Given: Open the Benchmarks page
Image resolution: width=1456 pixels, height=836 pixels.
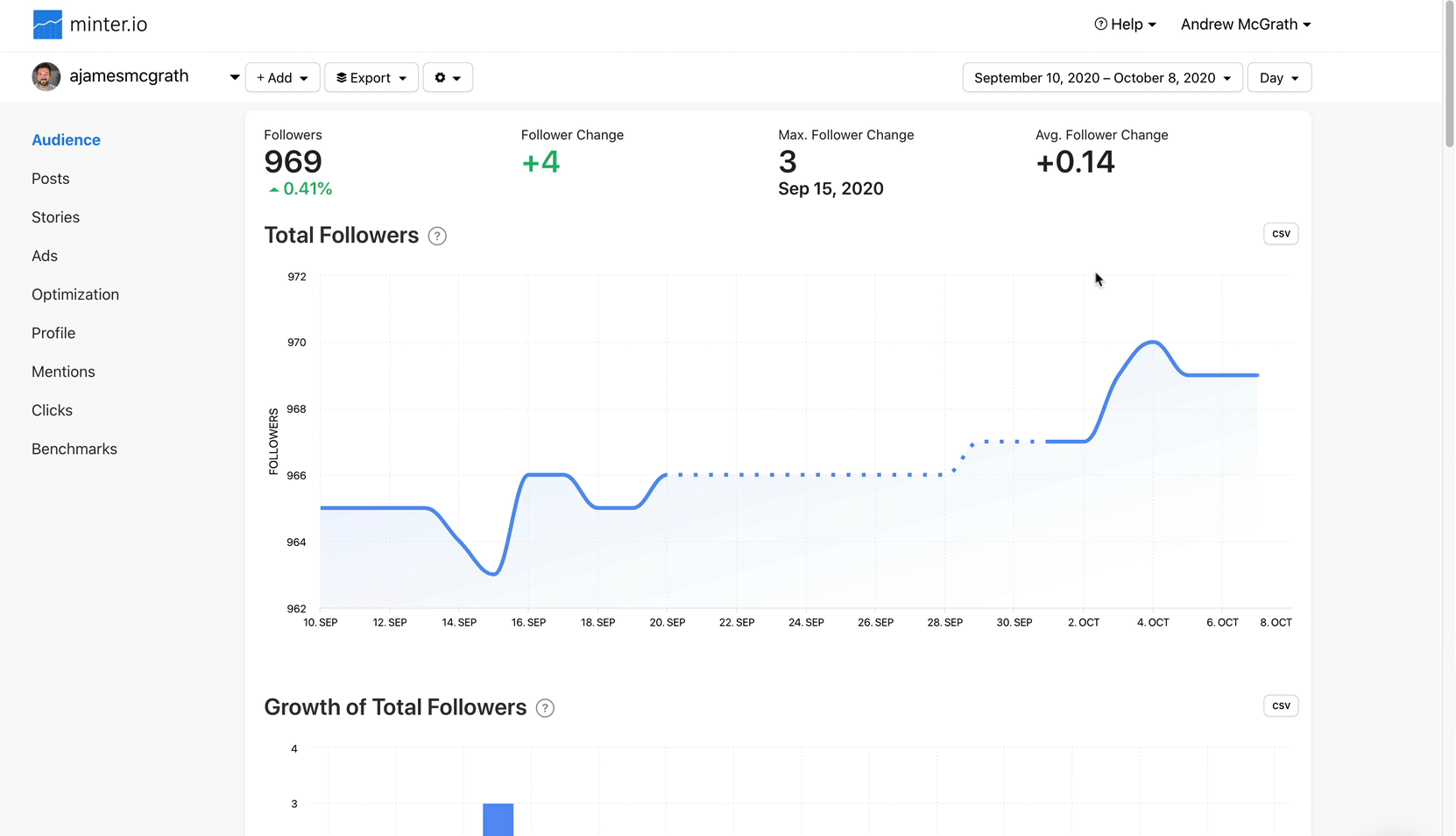Looking at the screenshot, I should [x=74, y=449].
